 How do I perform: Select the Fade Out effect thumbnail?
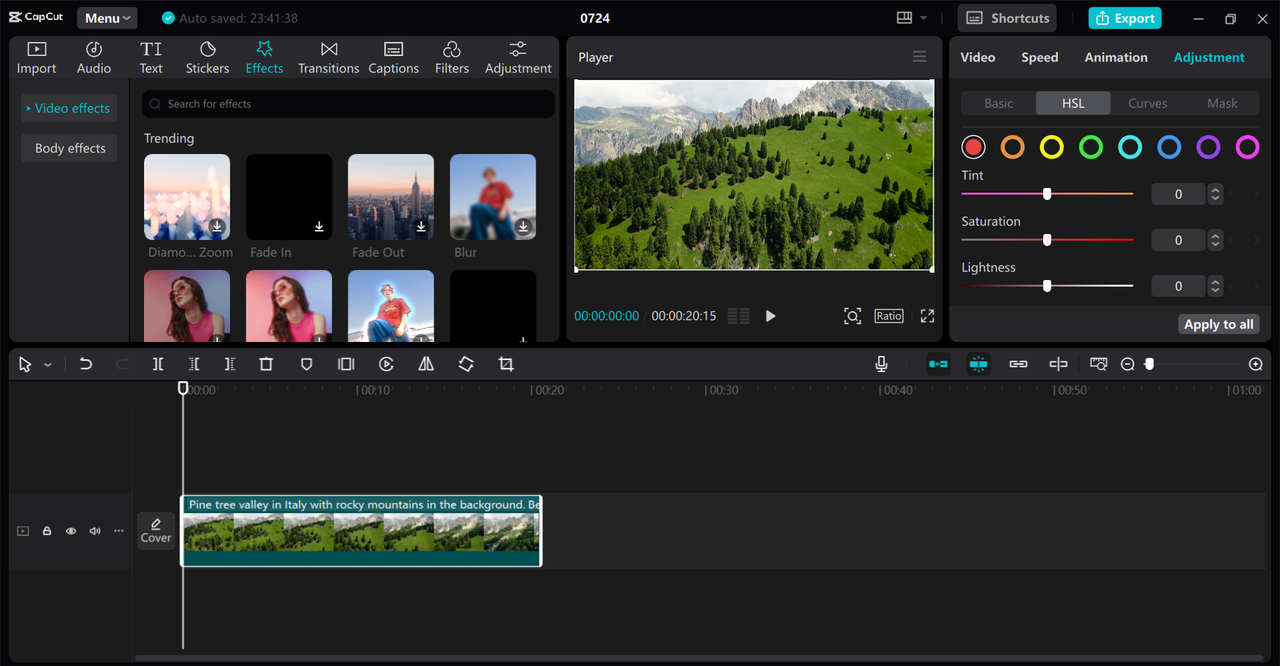point(391,197)
